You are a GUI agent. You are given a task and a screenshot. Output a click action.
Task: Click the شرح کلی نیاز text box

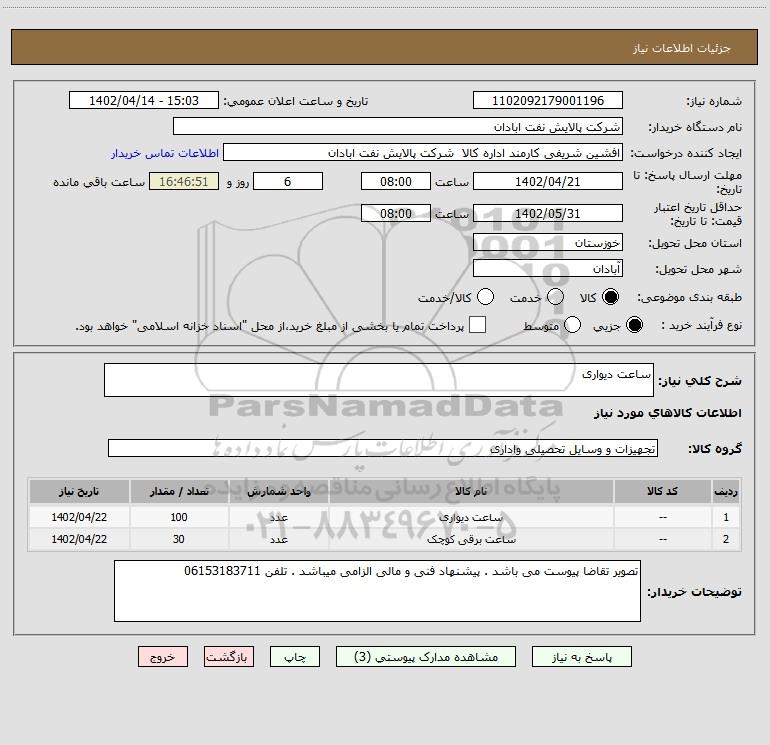[x=379, y=380]
